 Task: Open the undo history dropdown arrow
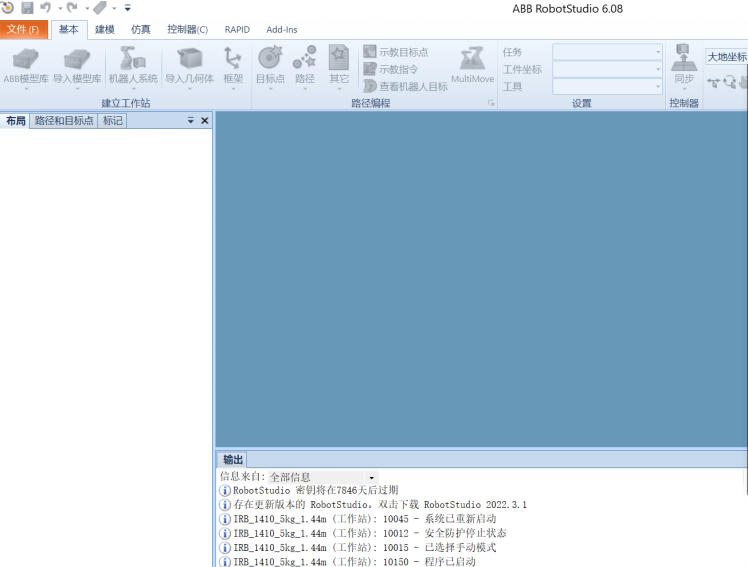click(x=60, y=8)
